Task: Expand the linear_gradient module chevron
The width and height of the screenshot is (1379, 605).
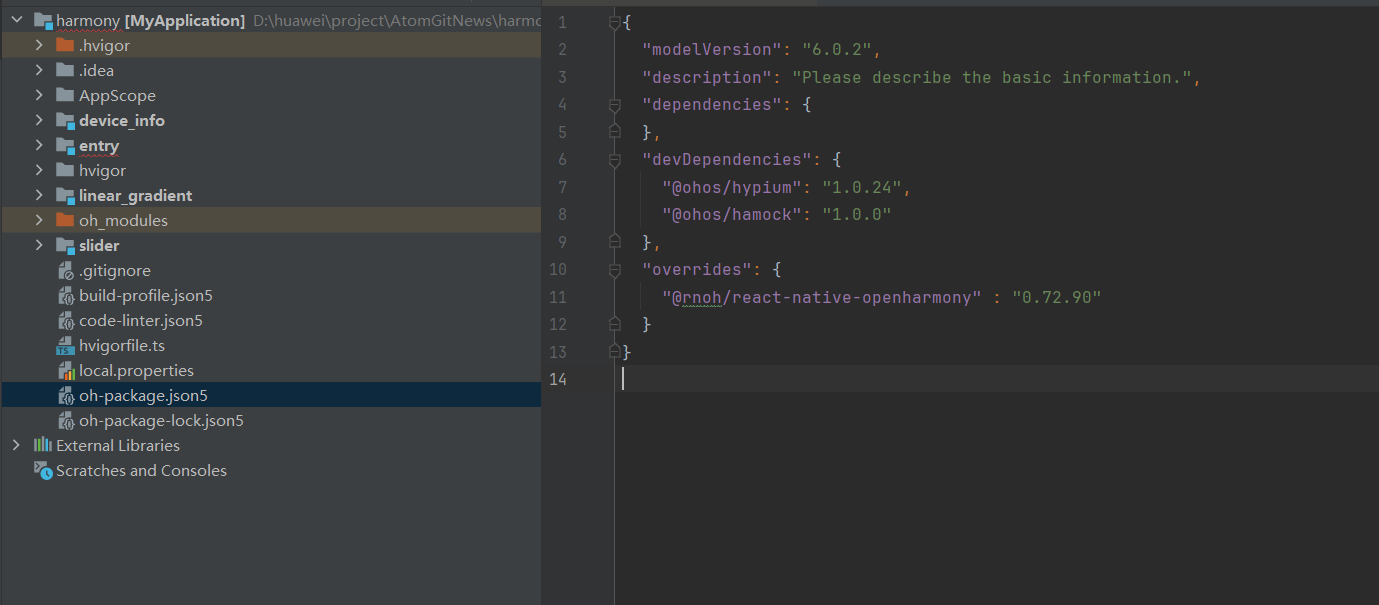Action: [x=39, y=195]
